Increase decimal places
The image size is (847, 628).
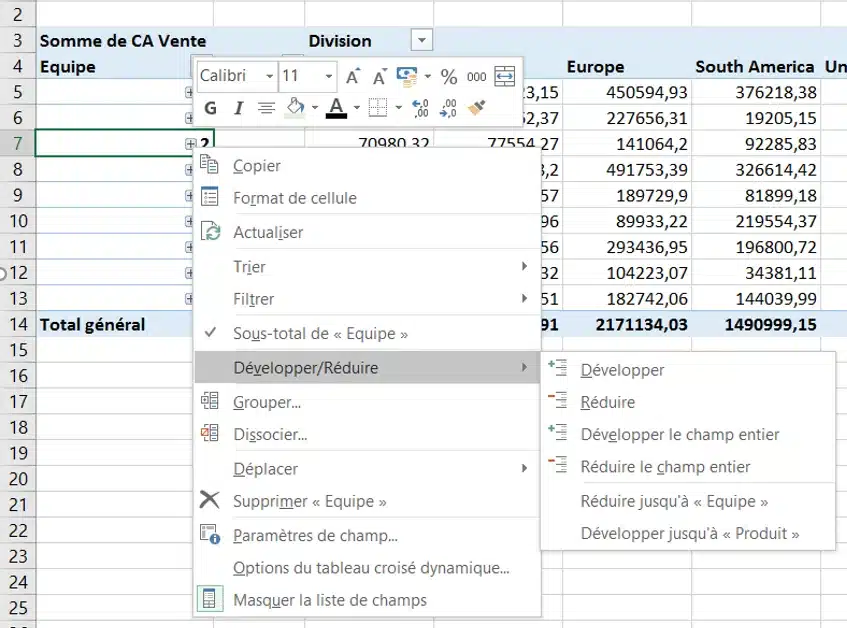click(420, 108)
